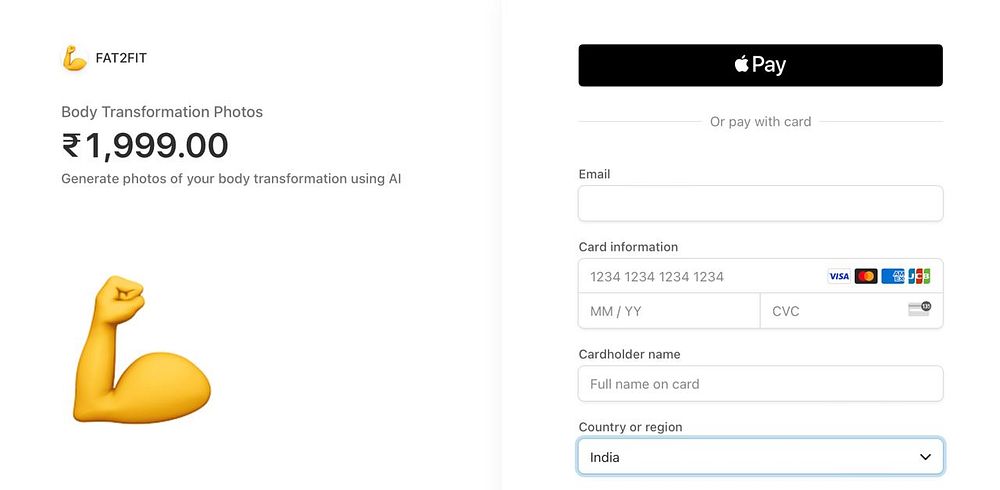Open the Country or region dropdown showing India
Image resolution: width=1000 pixels, height=490 pixels.
(x=760, y=457)
